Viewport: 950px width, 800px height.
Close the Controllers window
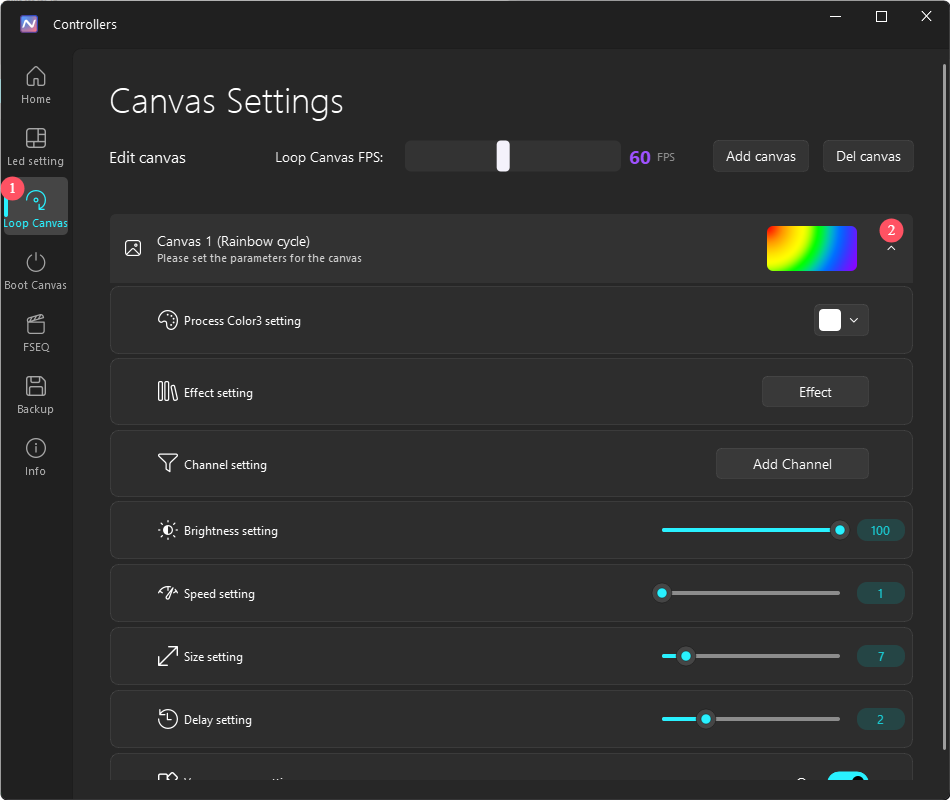(926, 16)
